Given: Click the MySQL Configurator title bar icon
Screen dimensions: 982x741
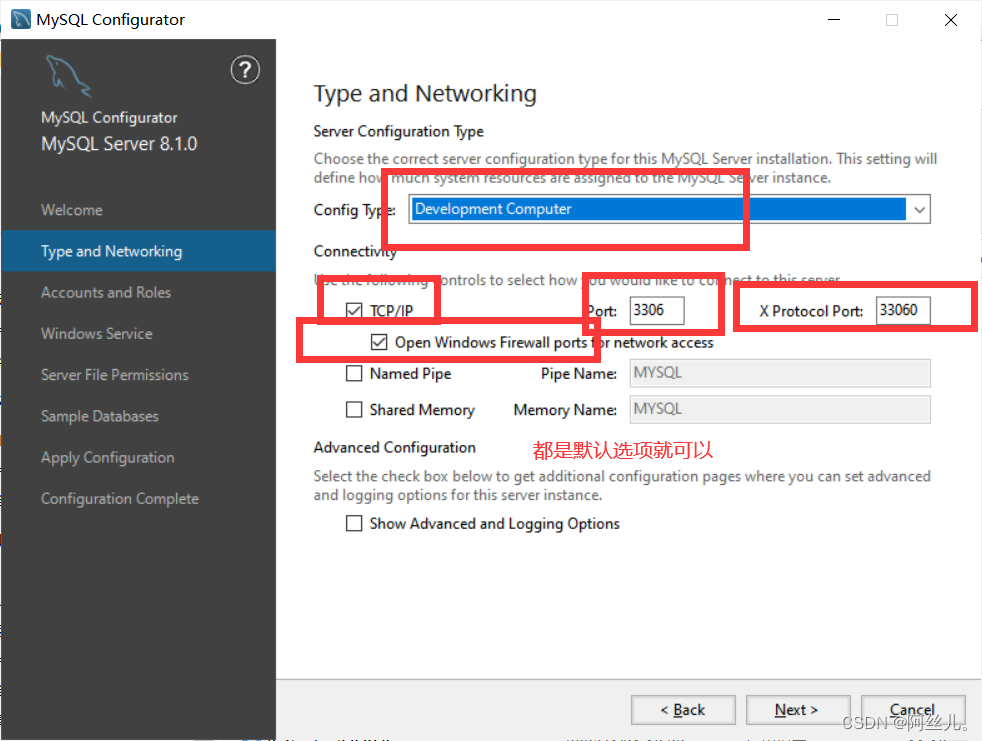Looking at the screenshot, I should click(x=21, y=19).
